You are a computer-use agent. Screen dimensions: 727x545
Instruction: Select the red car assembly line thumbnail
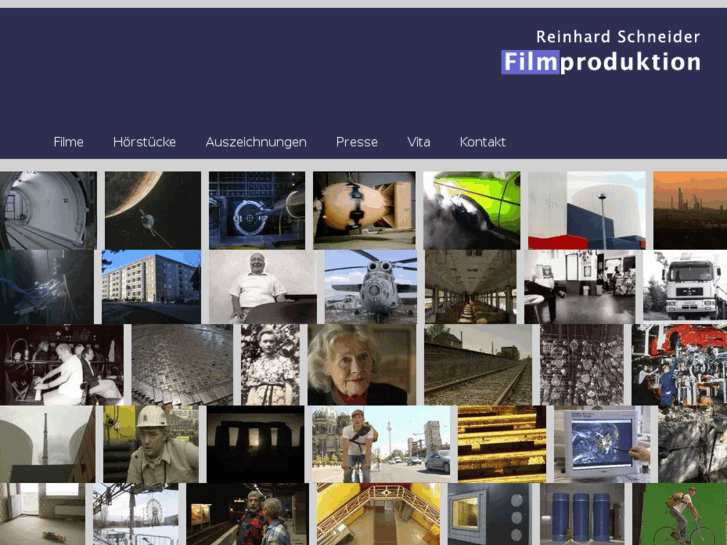(x=679, y=365)
